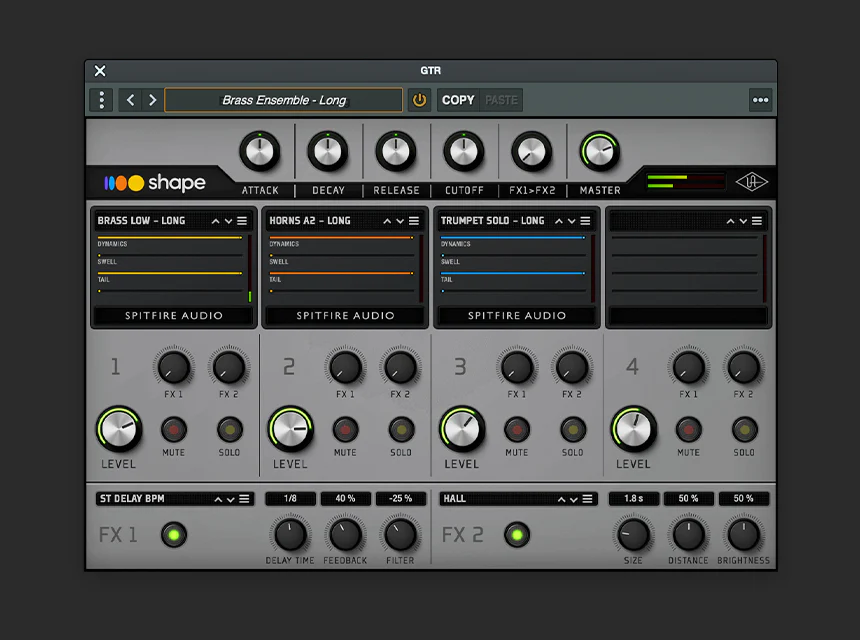Click the layer 3 LEVEL knob

(462, 429)
